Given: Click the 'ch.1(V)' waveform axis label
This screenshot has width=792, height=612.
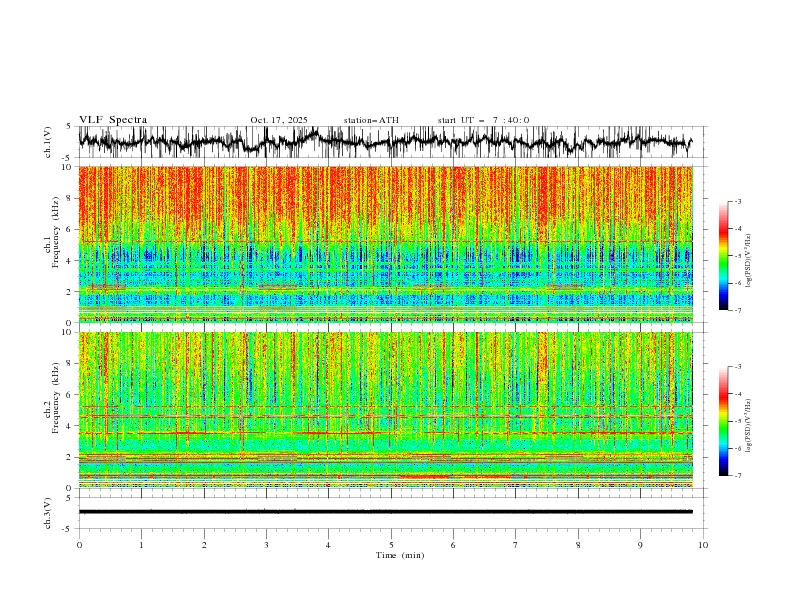Looking at the screenshot, I should pos(48,142).
